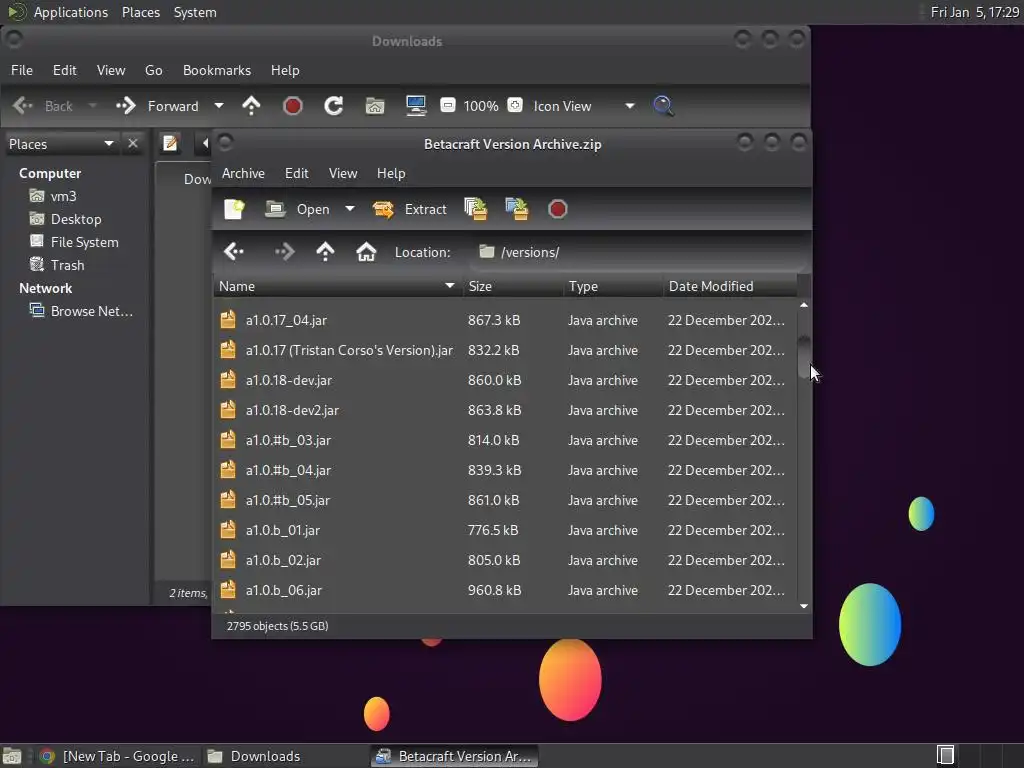Open the Help menu in the Downloads window
This screenshot has height=768, width=1024.
pyautogui.click(x=285, y=70)
